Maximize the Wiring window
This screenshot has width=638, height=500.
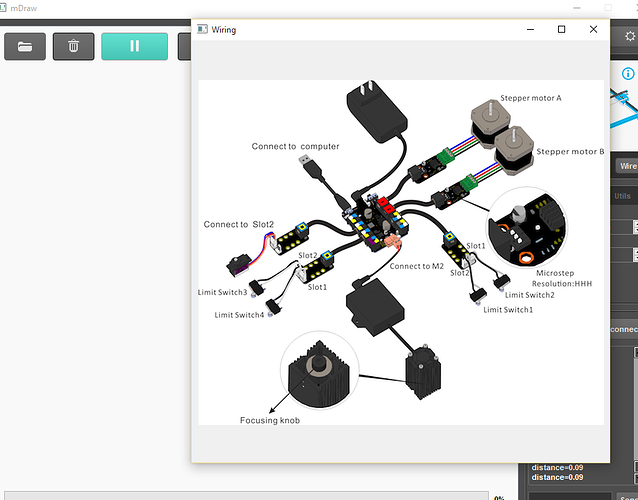(x=562, y=29)
